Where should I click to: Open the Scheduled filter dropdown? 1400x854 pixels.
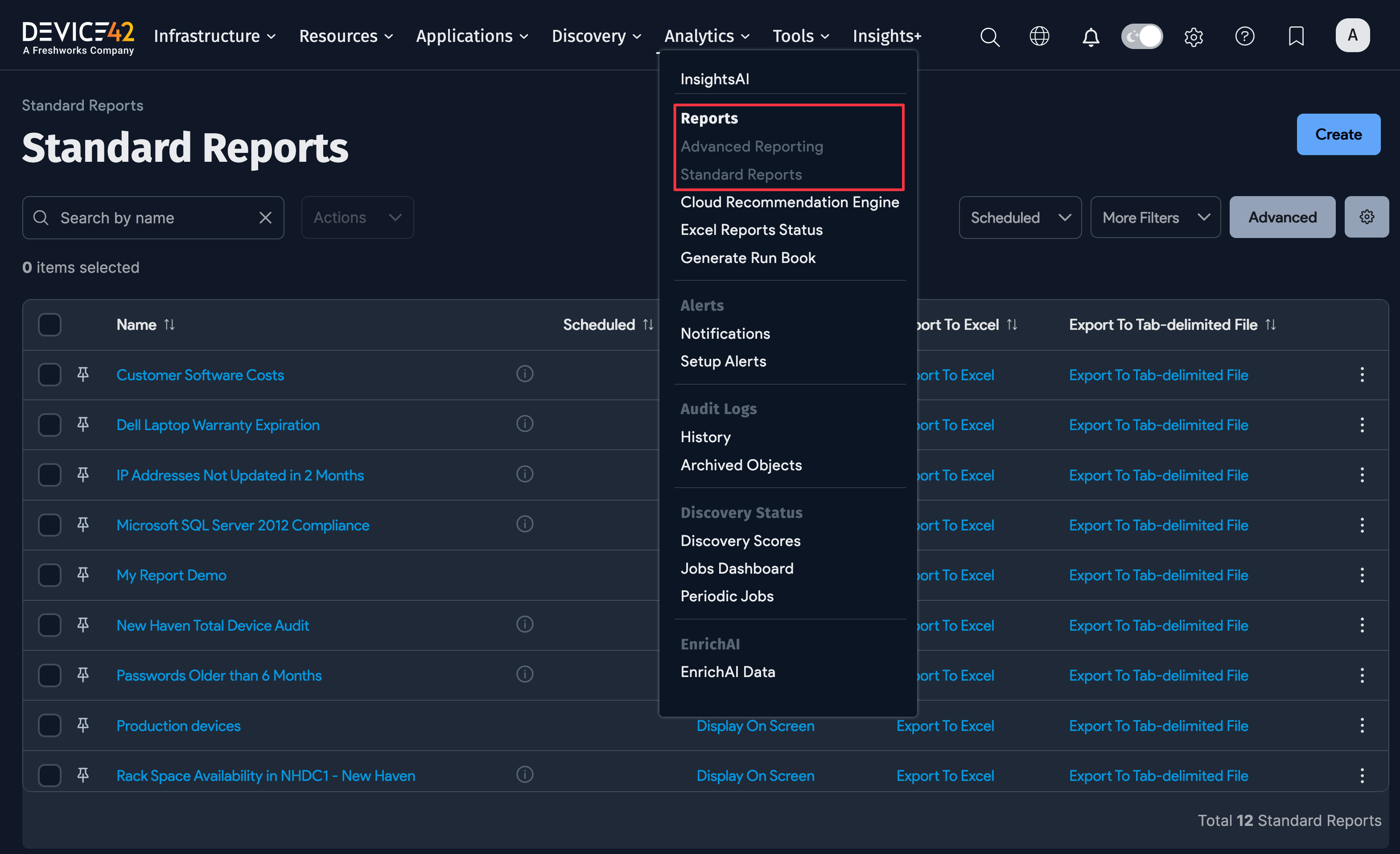click(x=1020, y=217)
